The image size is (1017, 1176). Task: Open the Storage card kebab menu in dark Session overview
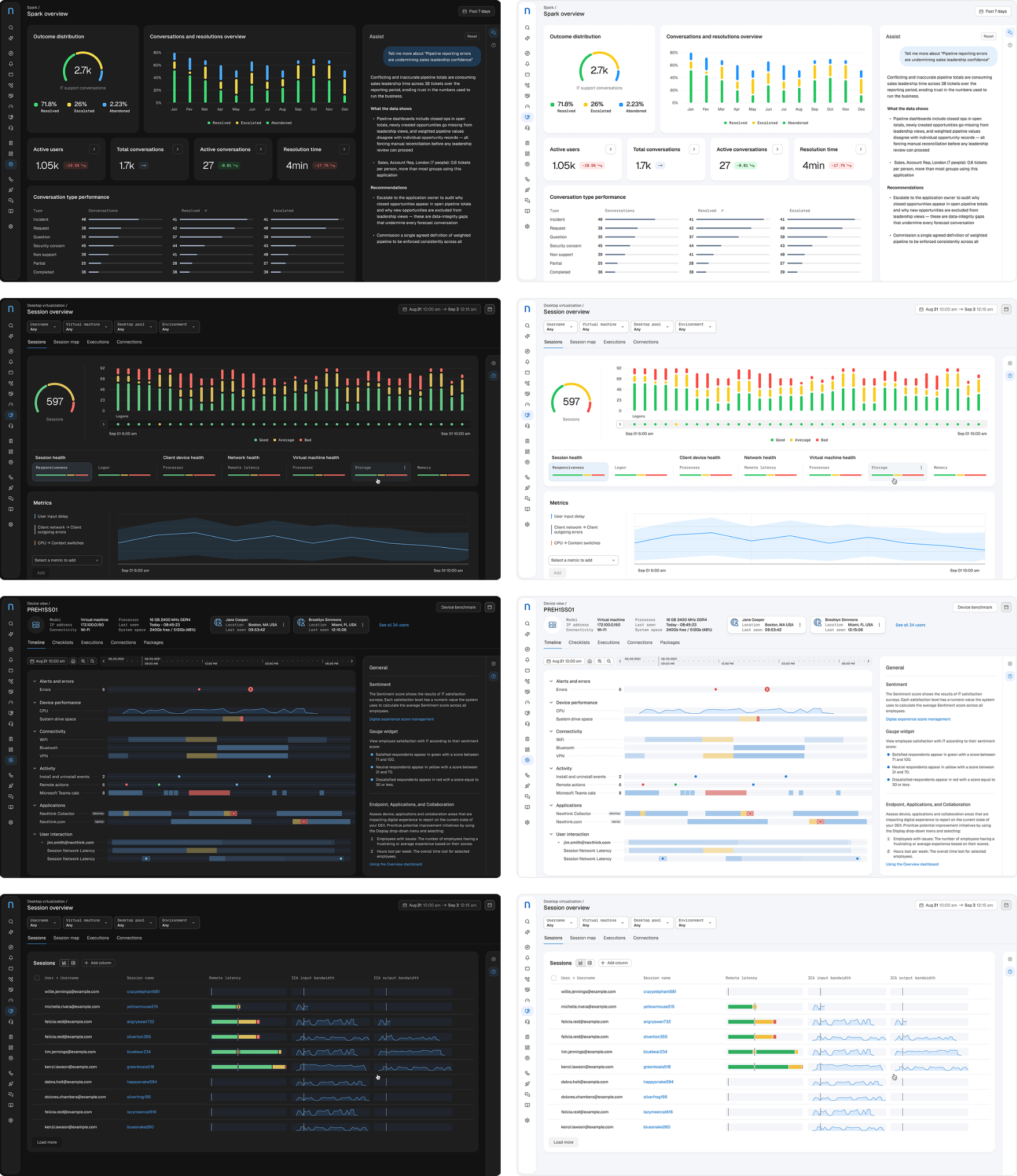coord(405,467)
